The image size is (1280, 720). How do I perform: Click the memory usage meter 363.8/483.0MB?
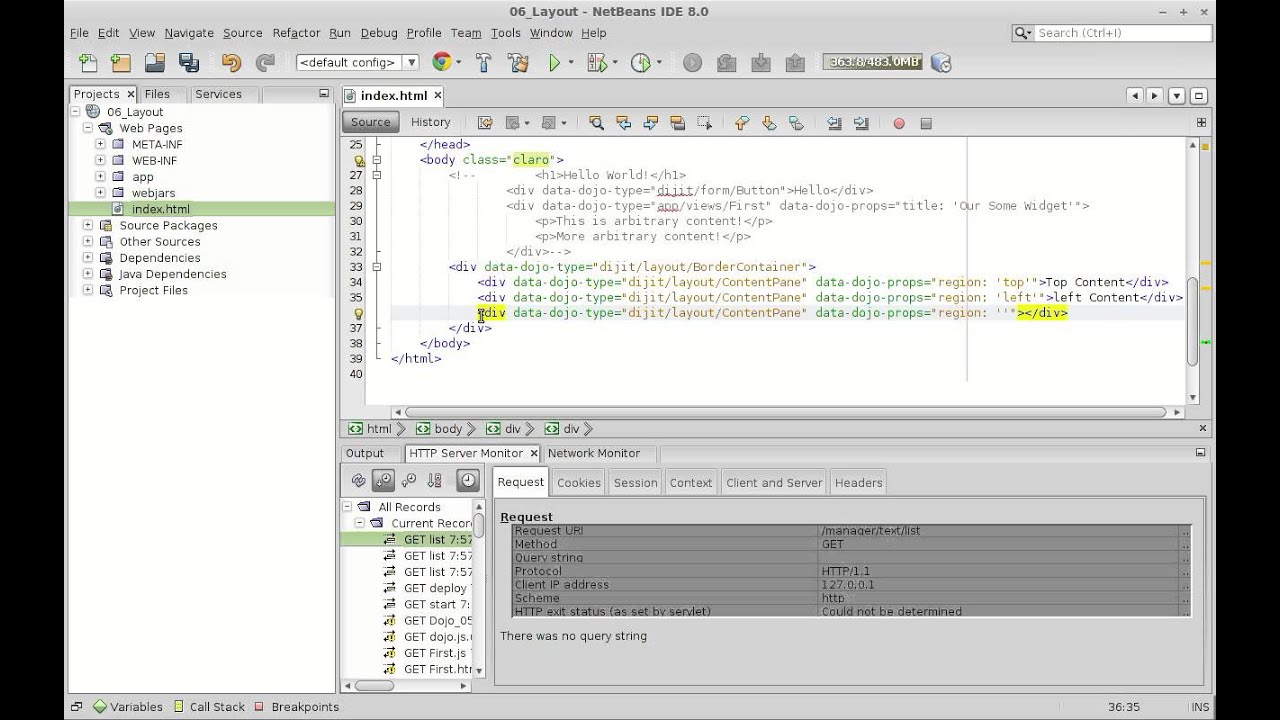point(874,62)
